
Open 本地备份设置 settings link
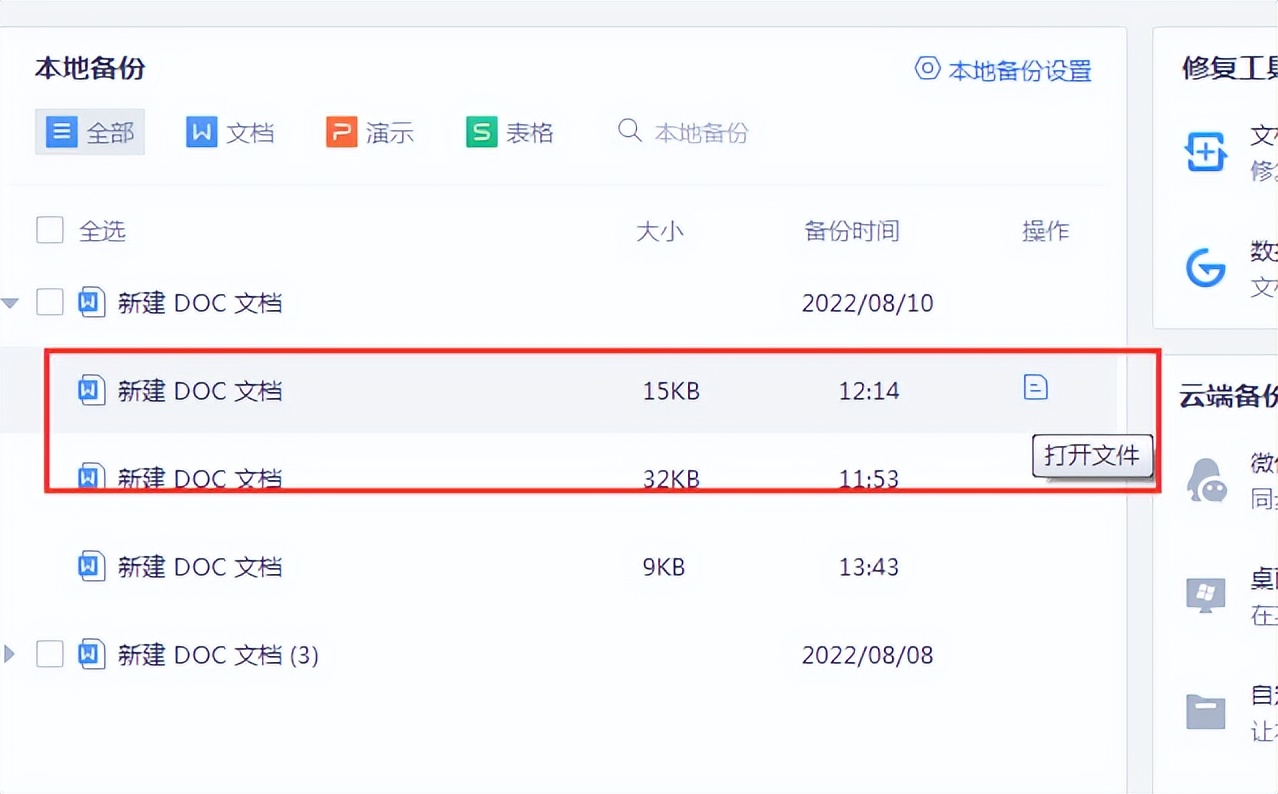point(1003,70)
